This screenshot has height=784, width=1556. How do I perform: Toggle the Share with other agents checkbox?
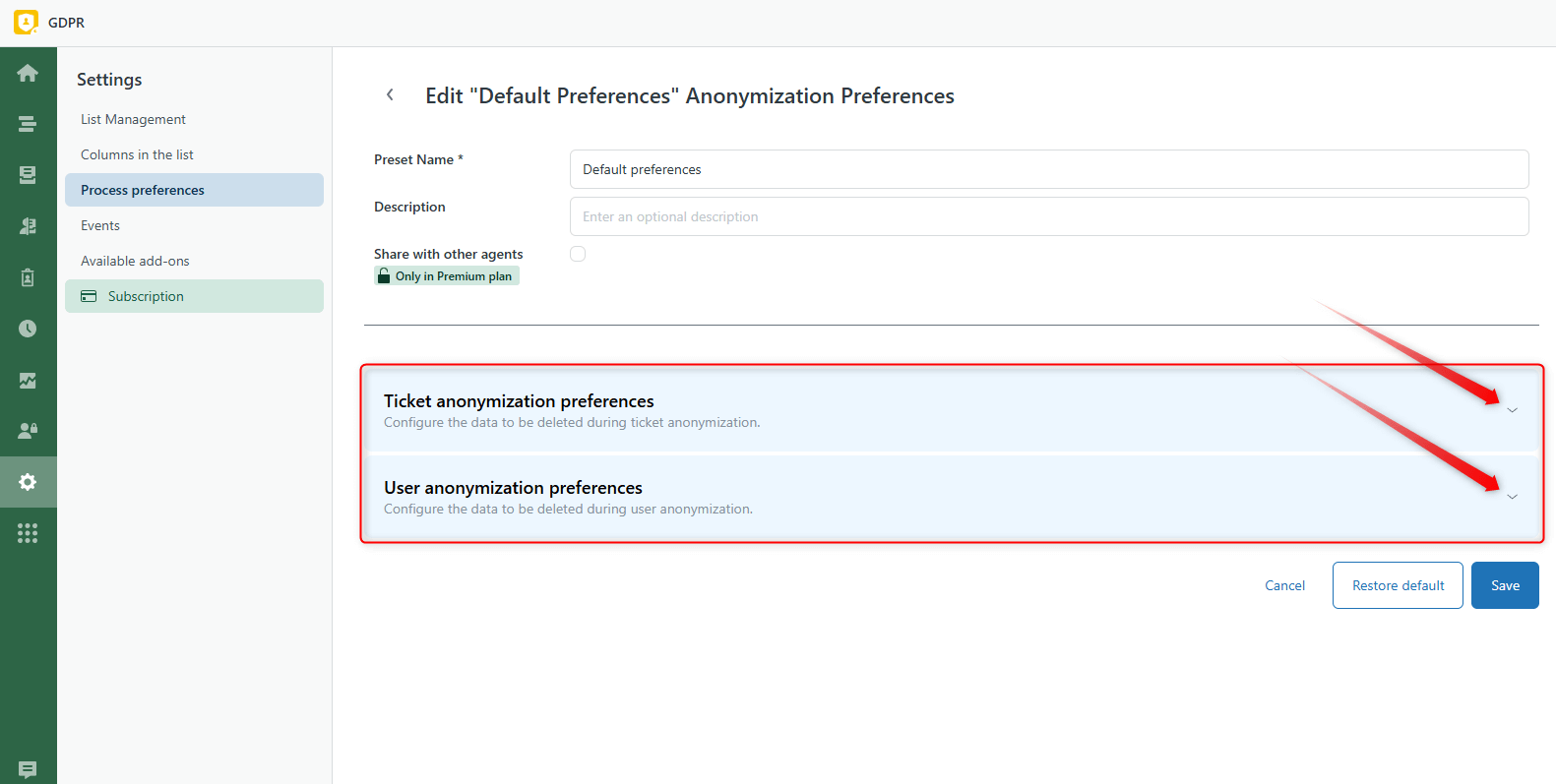click(x=578, y=254)
